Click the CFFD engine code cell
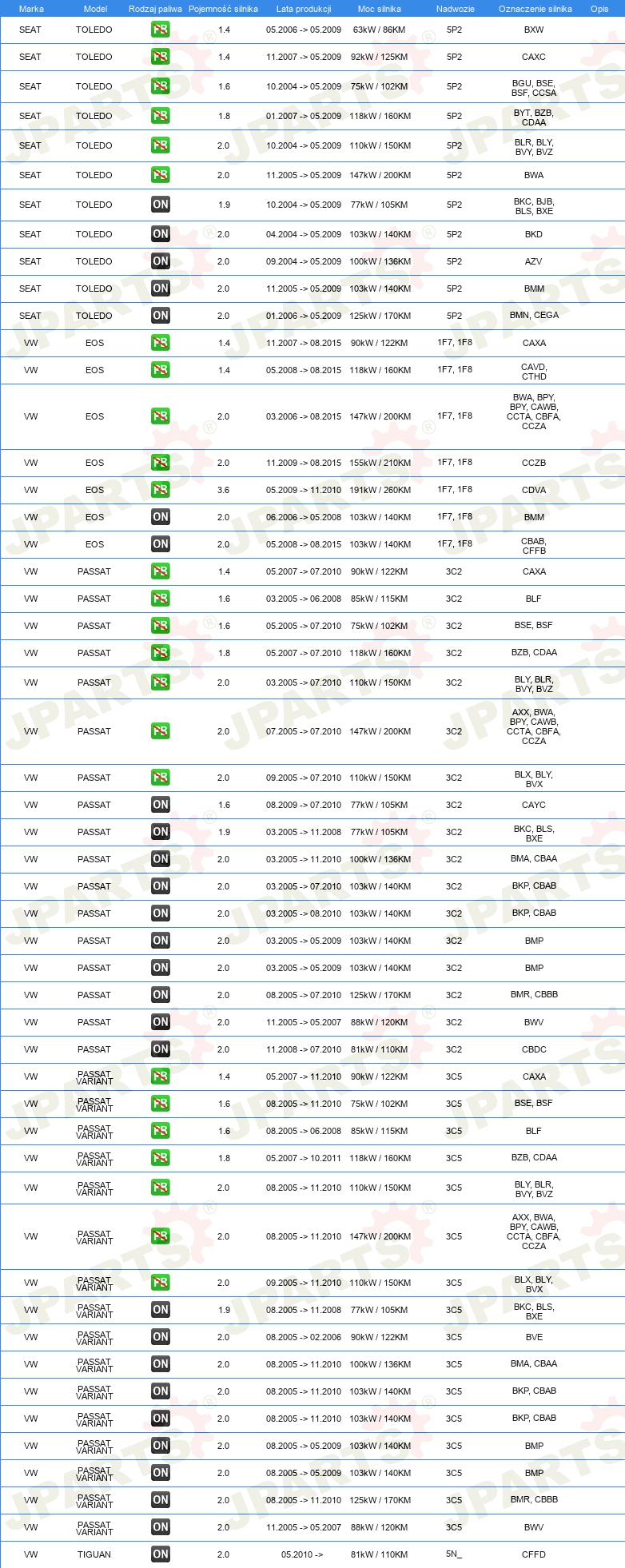The height and width of the screenshot is (1568, 625). click(534, 1554)
